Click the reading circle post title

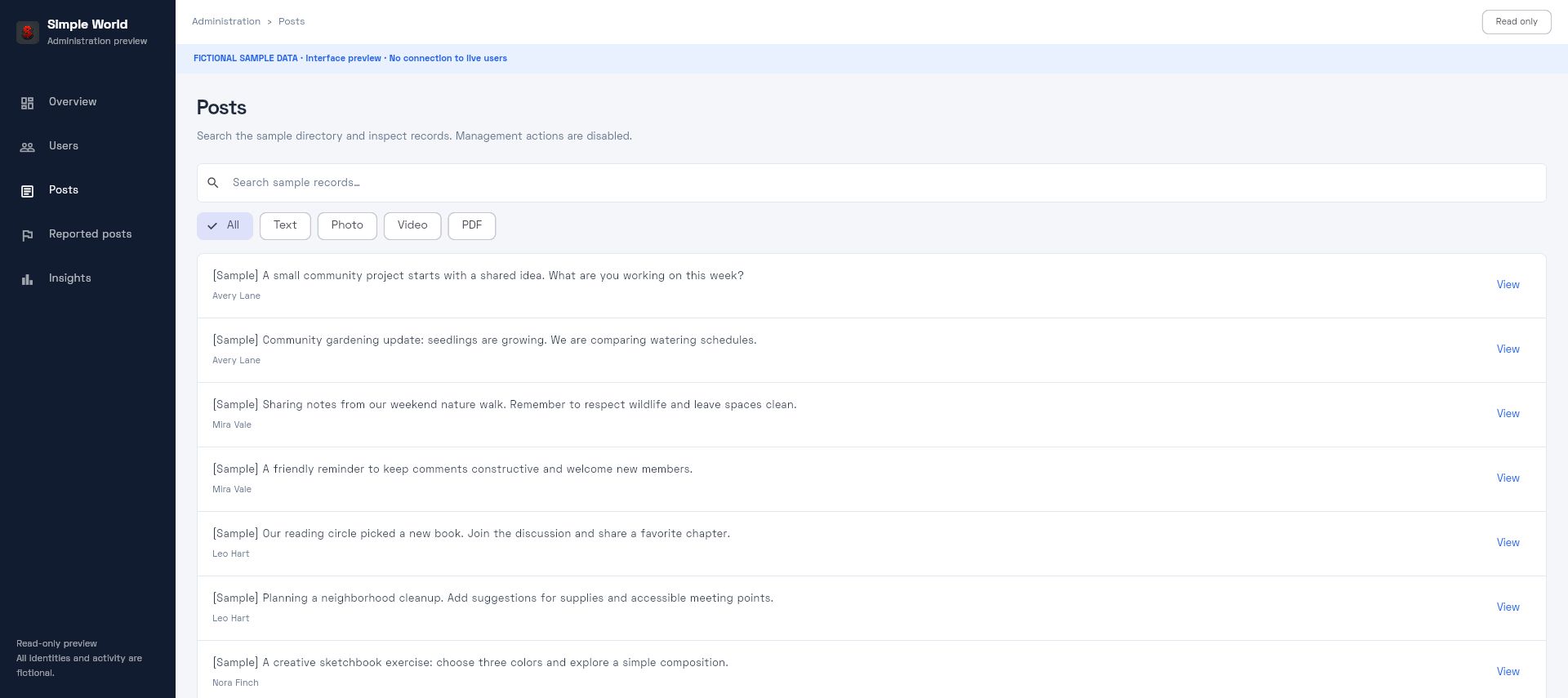click(471, 534)
